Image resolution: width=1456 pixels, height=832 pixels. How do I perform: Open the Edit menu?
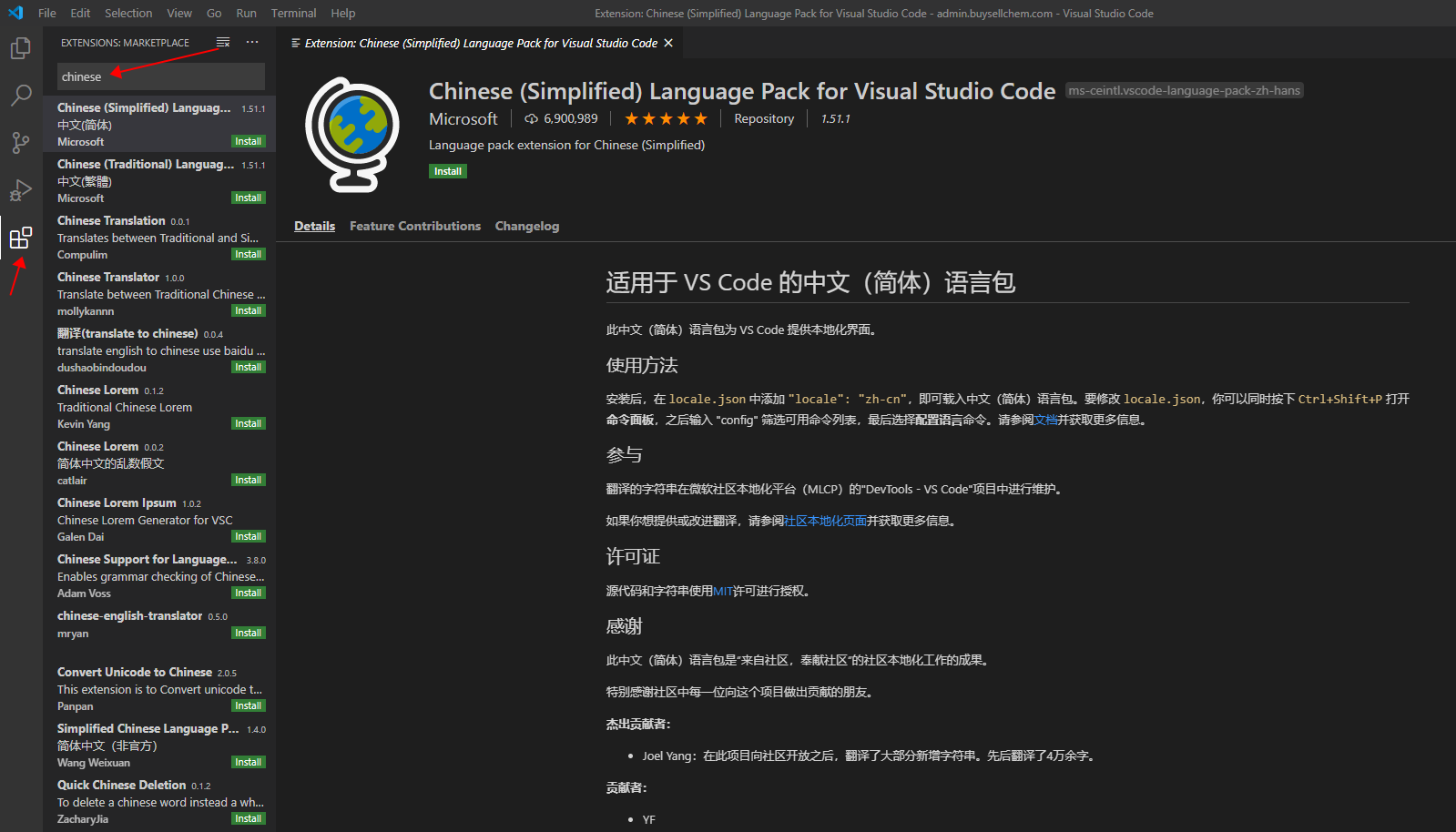click(x=80, y=13)
